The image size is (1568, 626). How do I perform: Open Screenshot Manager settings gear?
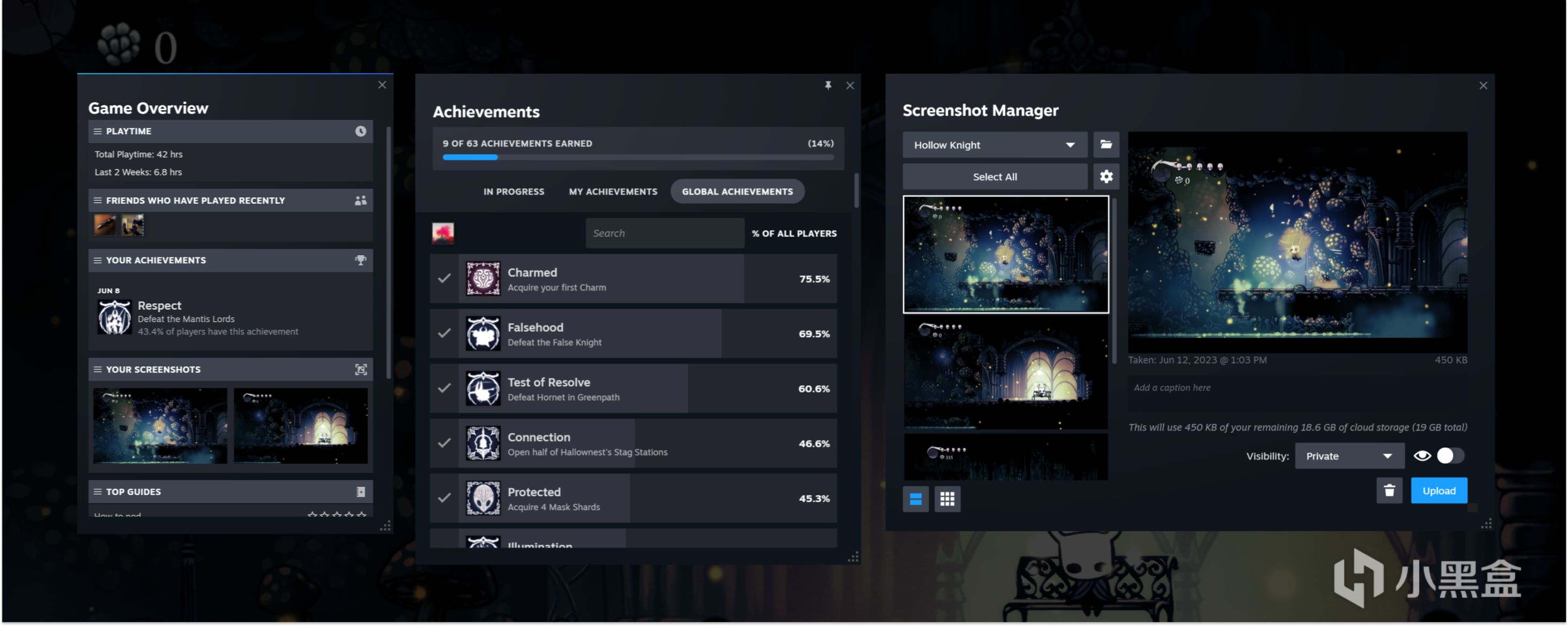click(1106, 177)
